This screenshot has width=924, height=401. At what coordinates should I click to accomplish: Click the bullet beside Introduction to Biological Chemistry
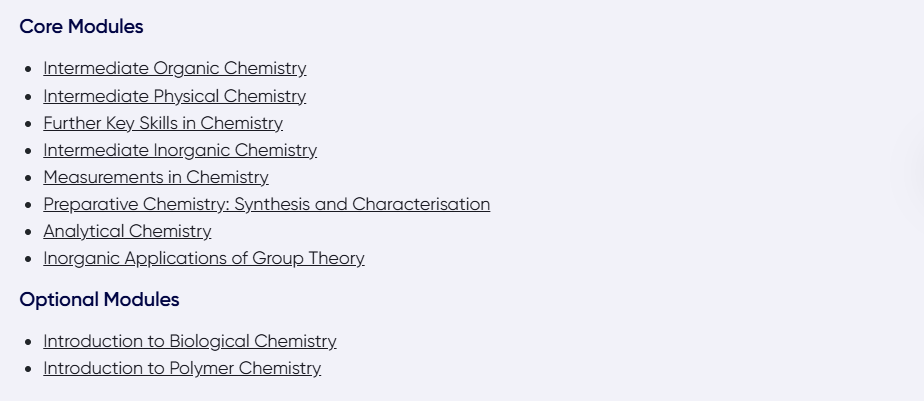click(x=28, y=342)
